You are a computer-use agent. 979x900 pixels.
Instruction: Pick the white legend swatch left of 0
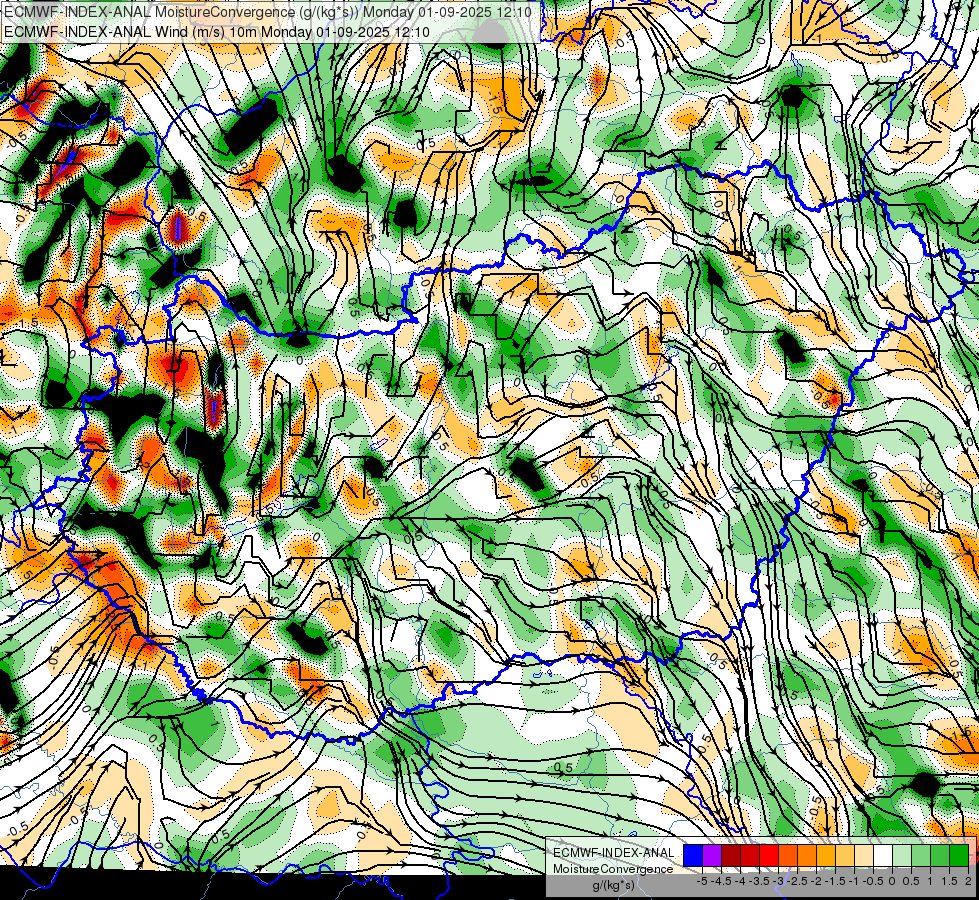(883, 855)
